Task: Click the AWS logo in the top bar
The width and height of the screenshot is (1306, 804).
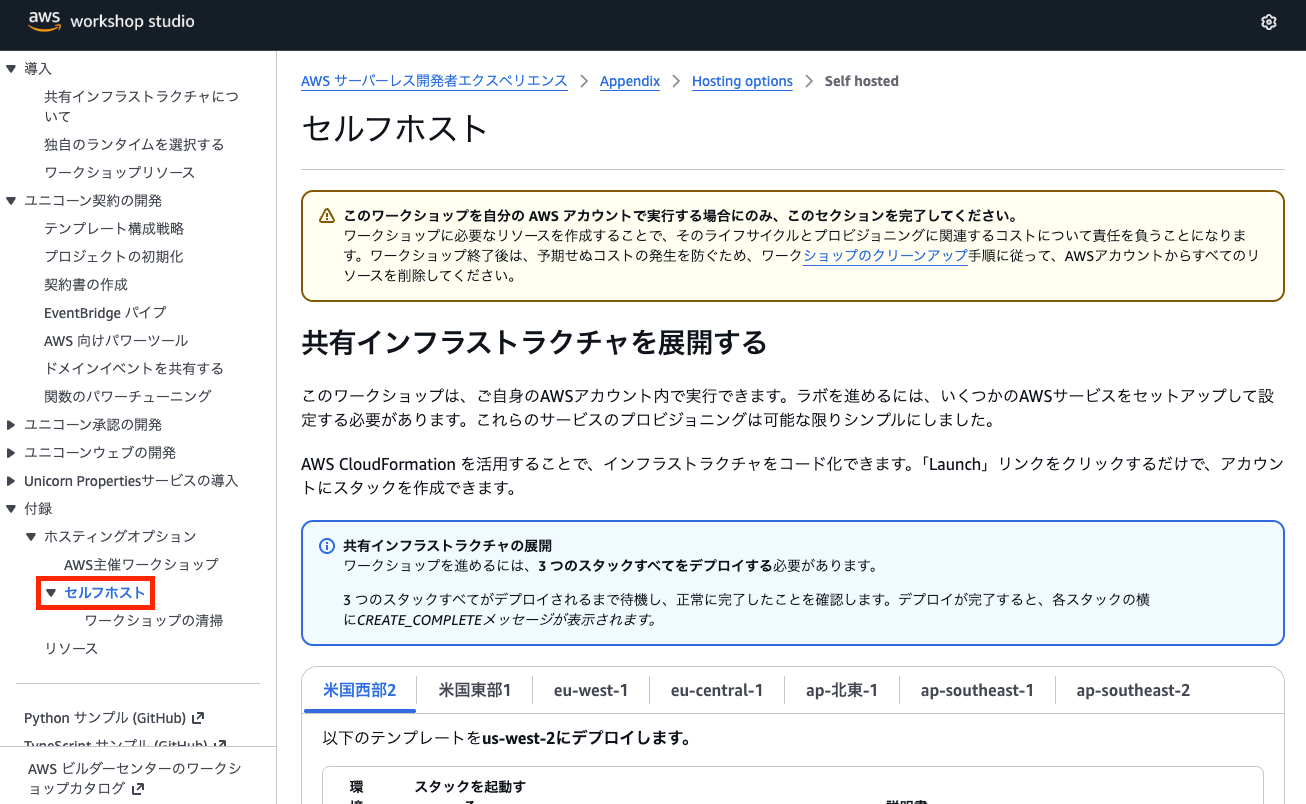Action: pos(42,21)
